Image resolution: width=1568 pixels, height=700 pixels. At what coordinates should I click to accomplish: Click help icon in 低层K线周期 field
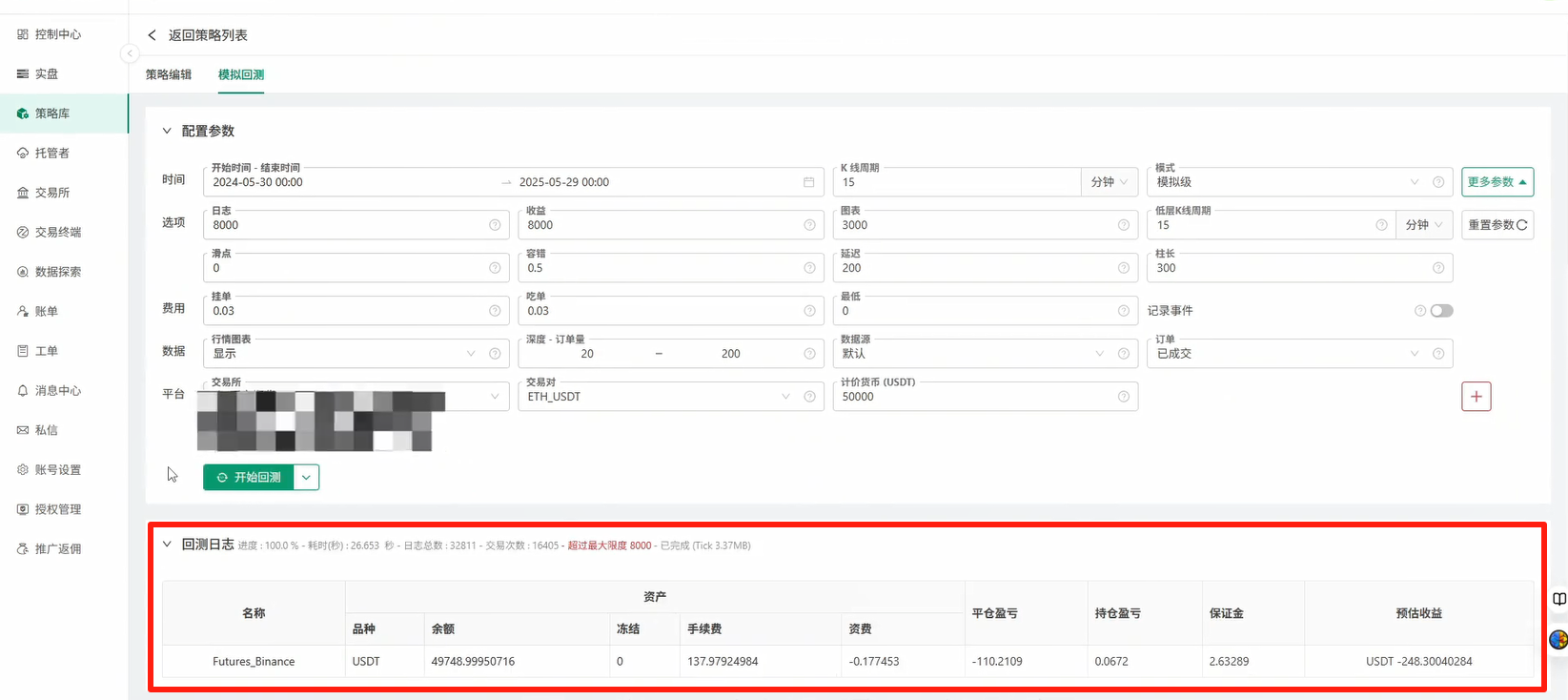(x=1381, y=225)
